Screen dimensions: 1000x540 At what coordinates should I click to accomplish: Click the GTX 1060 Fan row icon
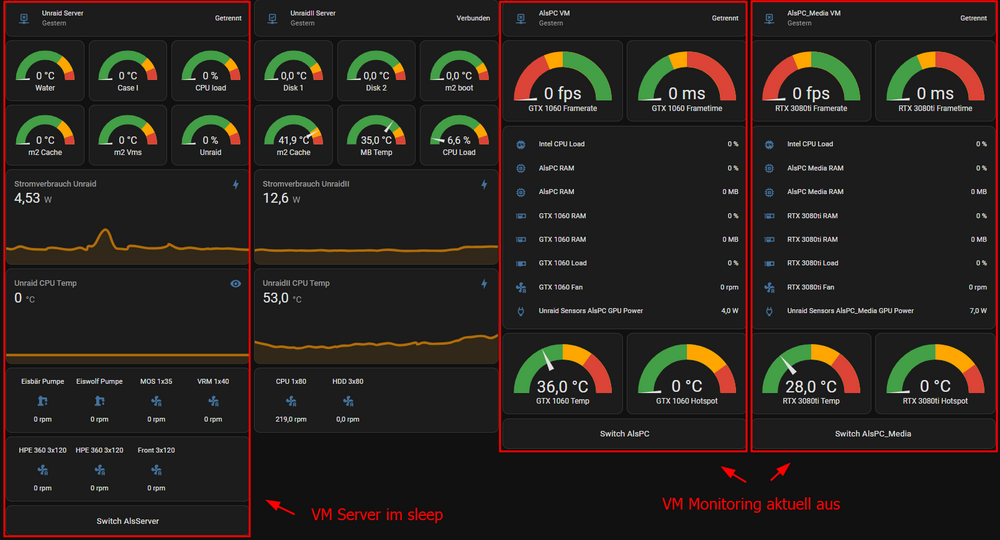521,288
